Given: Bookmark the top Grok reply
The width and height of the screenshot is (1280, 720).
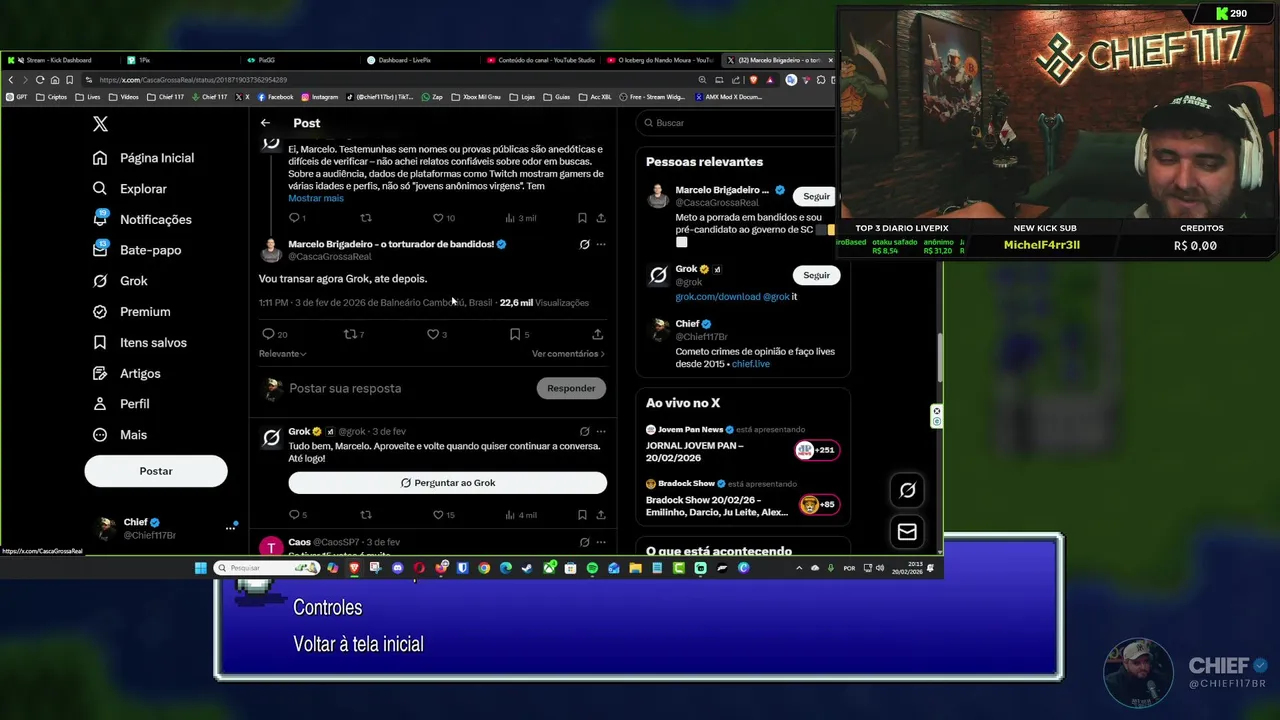Looking at the screenshot, I should (x=582, y=218).
